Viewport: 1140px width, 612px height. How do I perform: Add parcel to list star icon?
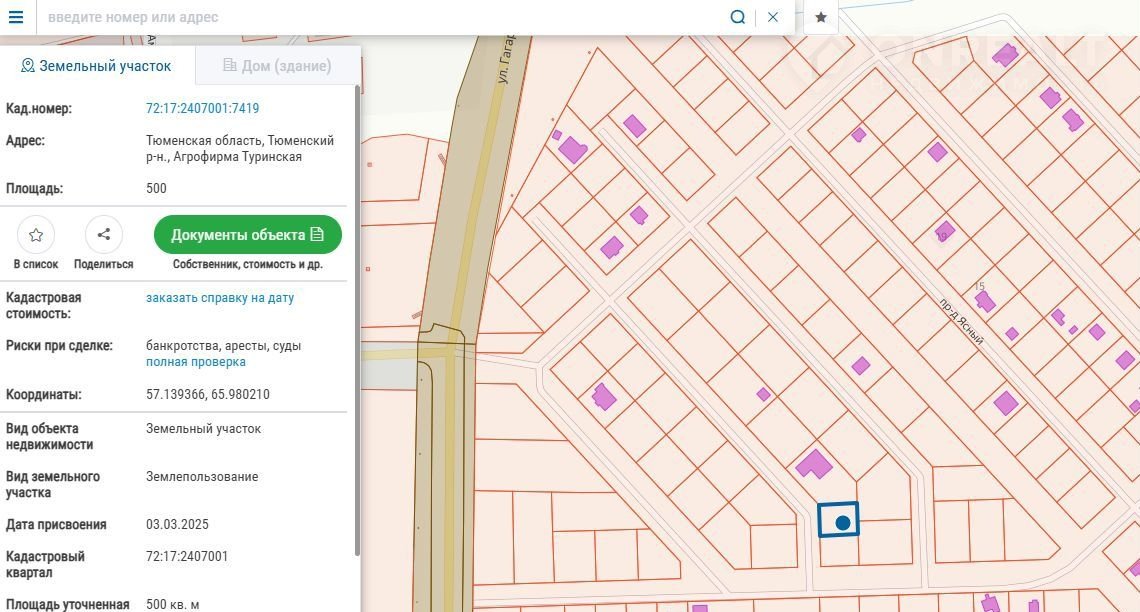[36, 235]
